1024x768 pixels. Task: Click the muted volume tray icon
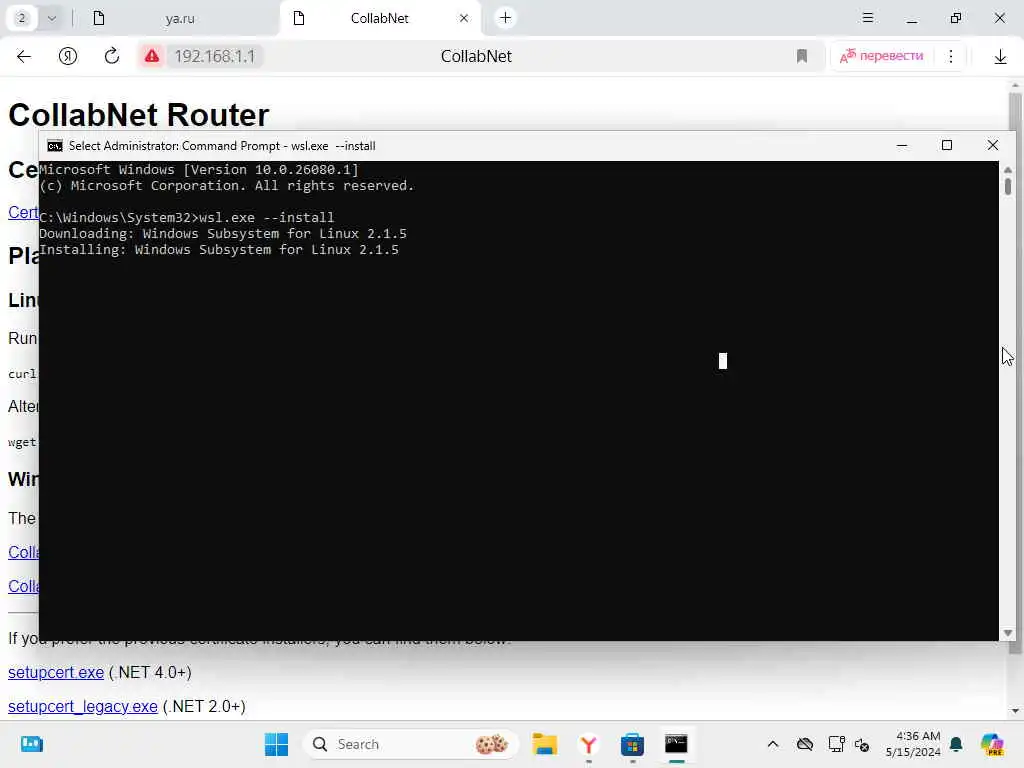click(862, 744)
